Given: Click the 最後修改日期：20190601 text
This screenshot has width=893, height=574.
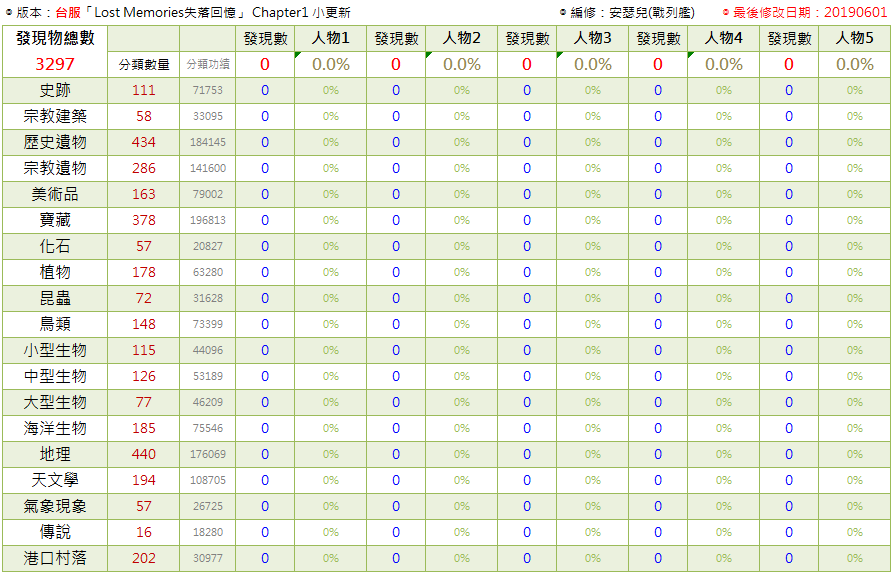Looking at the screenshot, I should (x=810, y=12).
